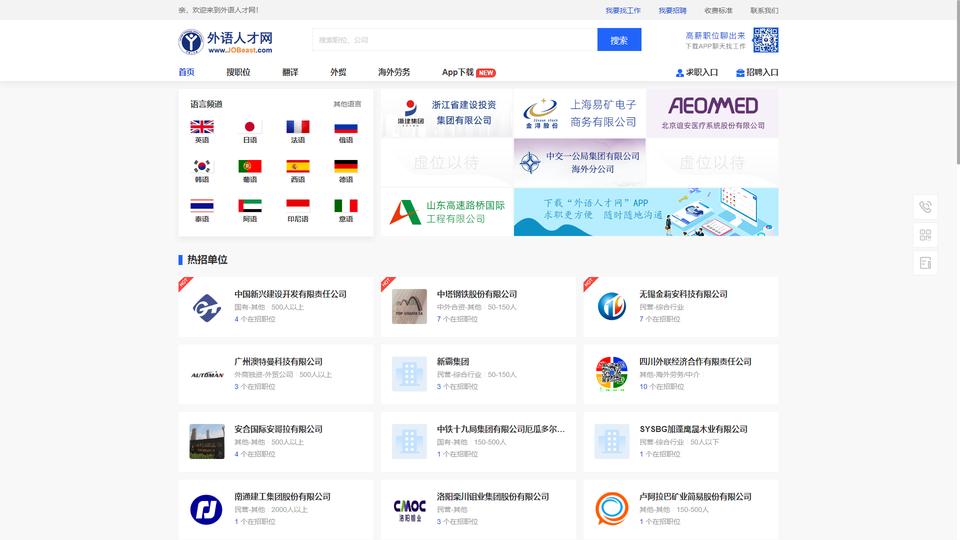Open the phone contact icon in the right sidebar
The width and height of the screenshot is (960, 540).
coord(925,207)
